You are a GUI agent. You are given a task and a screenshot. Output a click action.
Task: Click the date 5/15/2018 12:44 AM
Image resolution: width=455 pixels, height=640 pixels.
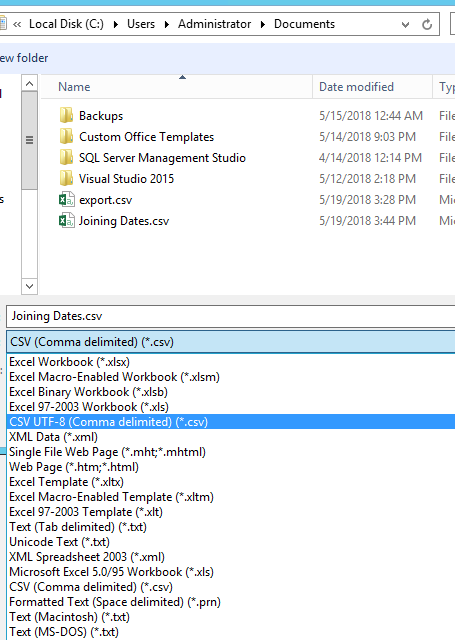point(371,116)
